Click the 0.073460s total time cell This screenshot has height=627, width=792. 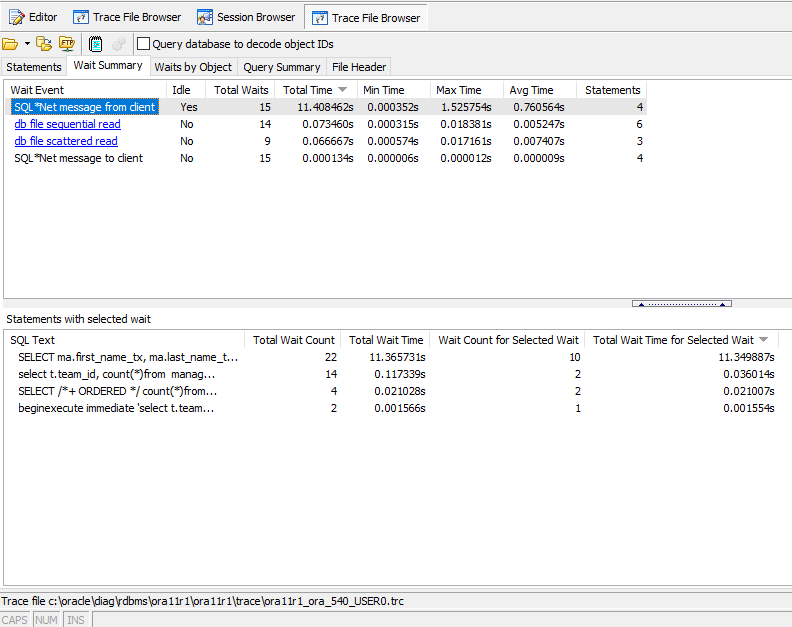pos(328,124)
